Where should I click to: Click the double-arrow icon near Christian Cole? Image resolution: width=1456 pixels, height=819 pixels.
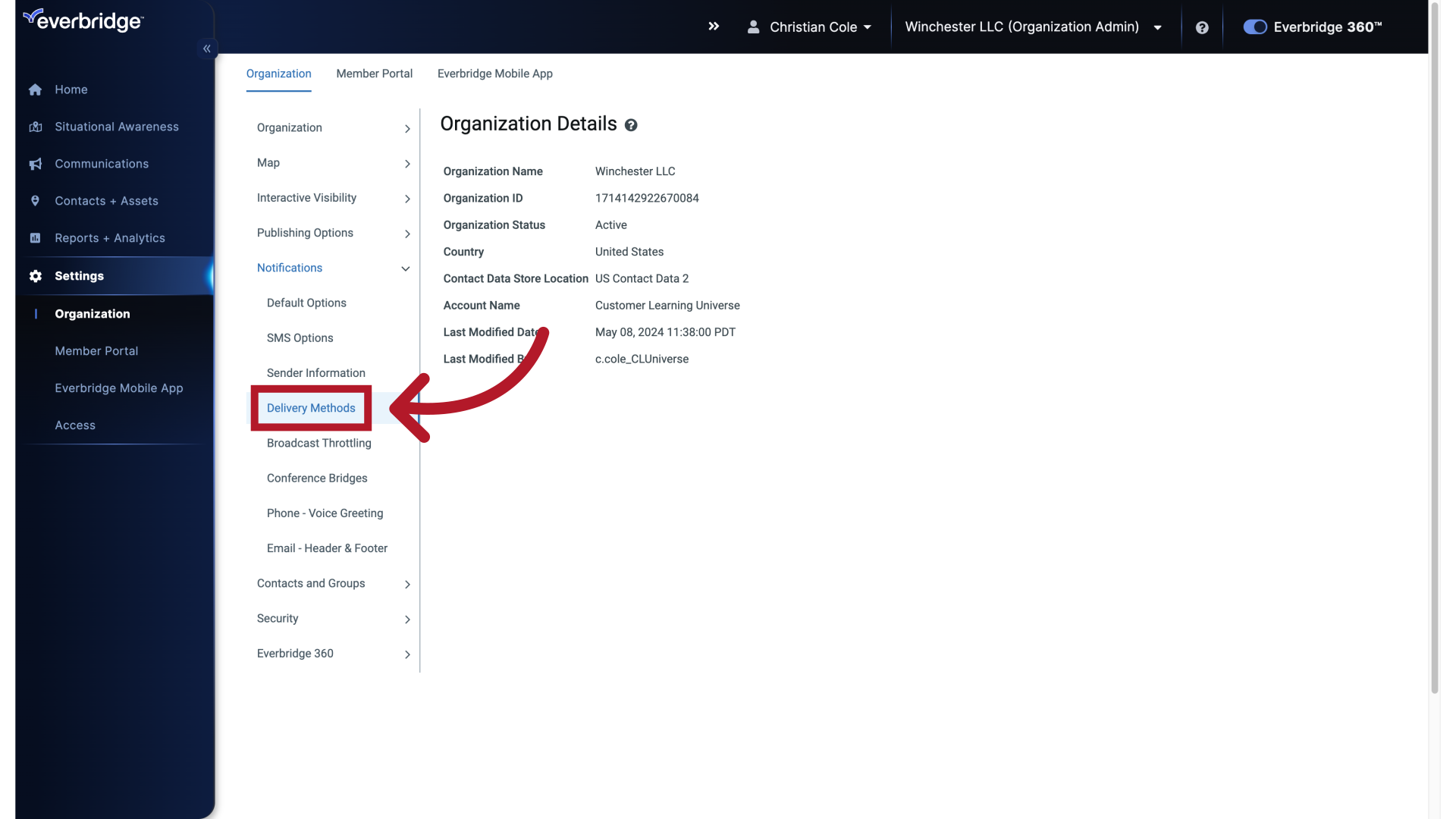[x=714, y=26]
